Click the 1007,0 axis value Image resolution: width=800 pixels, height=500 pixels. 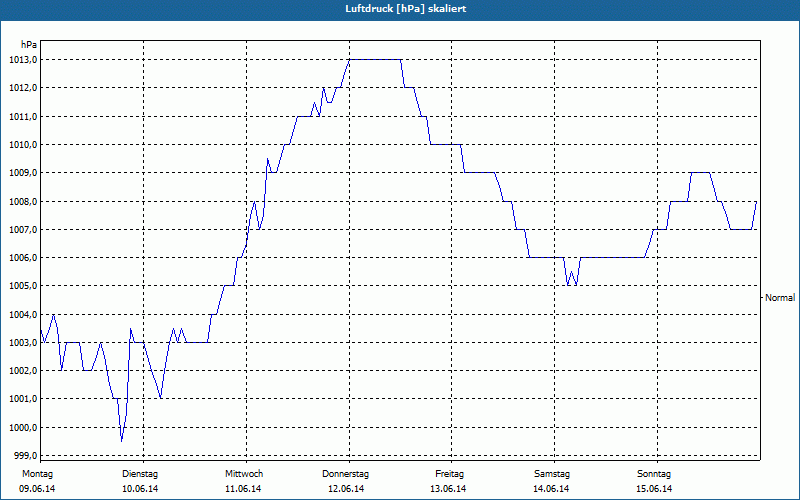tap(22, 230)
